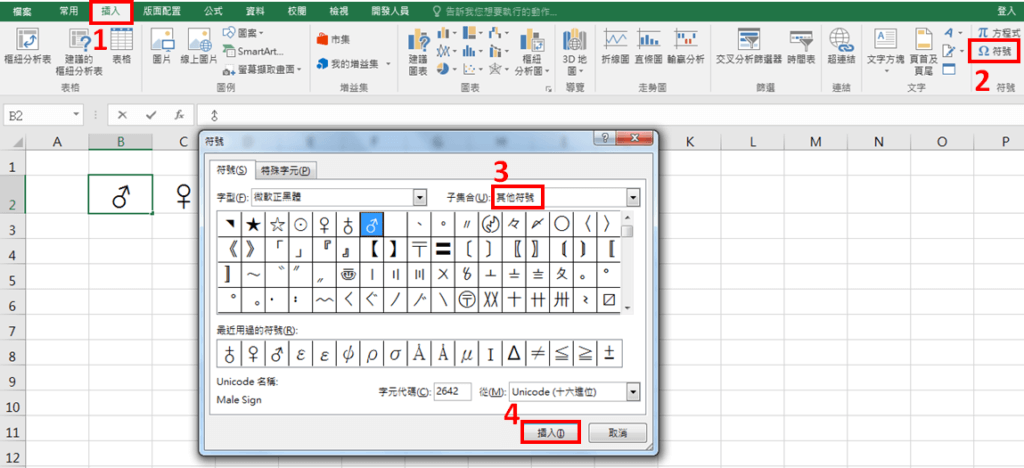Screen dimensions: 1024x468
Task: Click the Symbol (符號) Ω icon
Action: [x=994, y=50]
